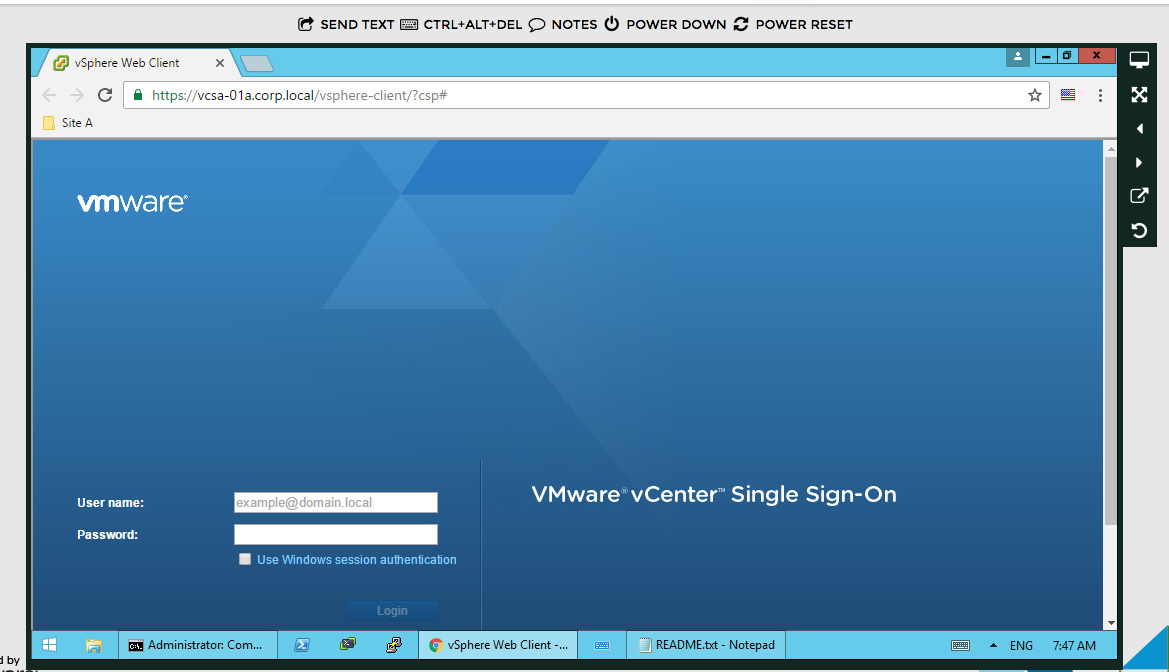Show hidden system tray icons
This screenshot has height=672, width=1169.
click(993, 646)
